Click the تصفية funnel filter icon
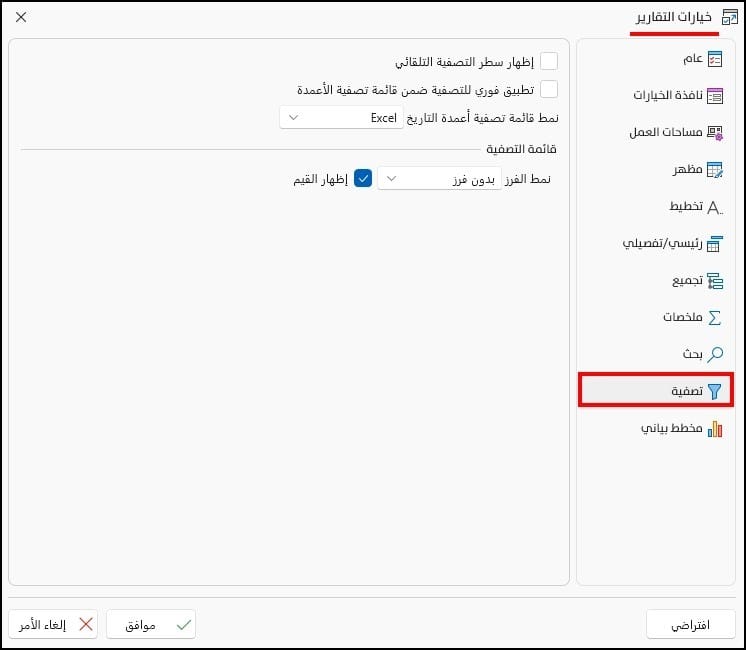746x650 pixels. click(715, 391)
